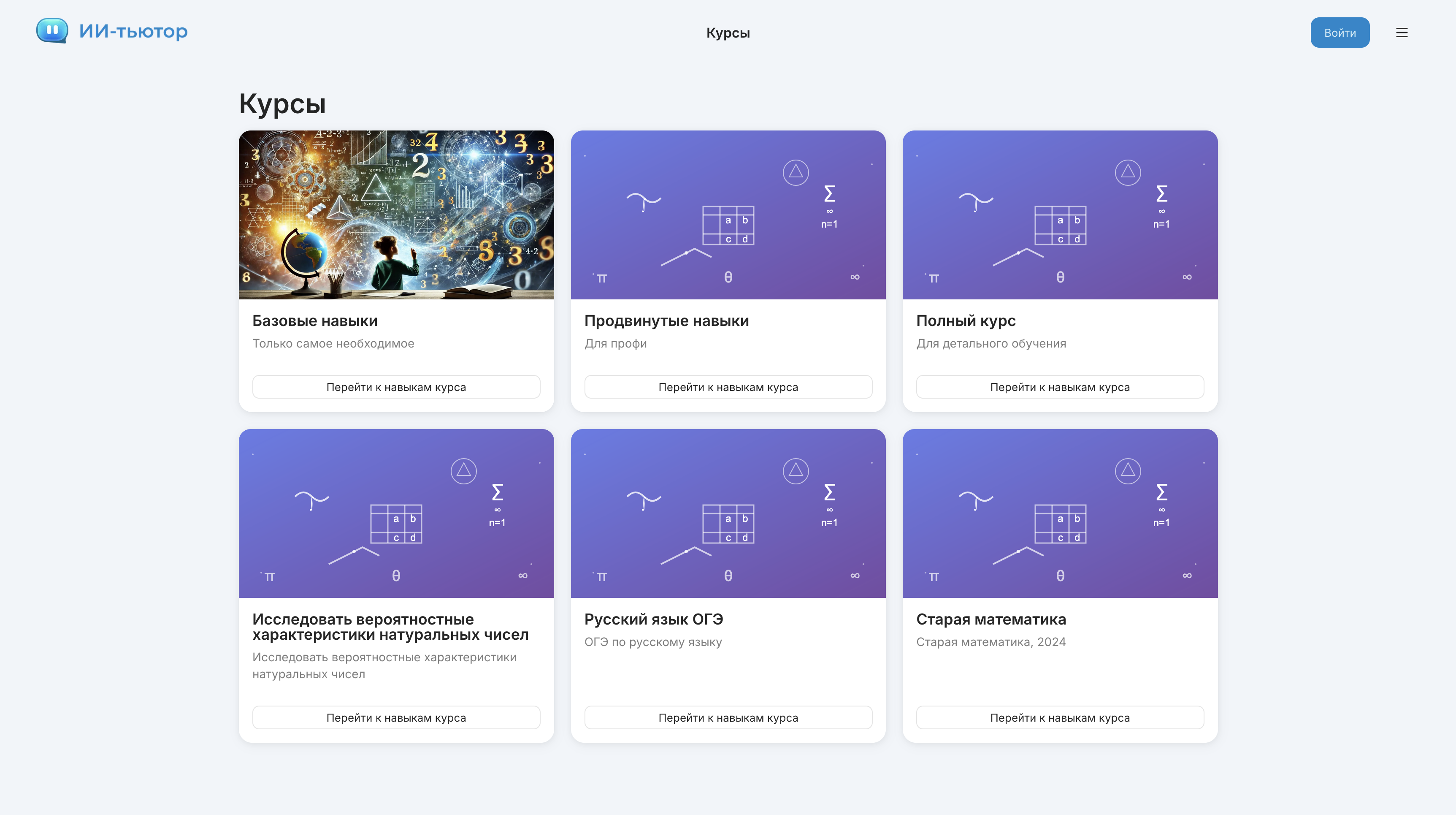Click Старая математика course cover image
This screenshot has height=815, width=1456.
coord(1060,513)
